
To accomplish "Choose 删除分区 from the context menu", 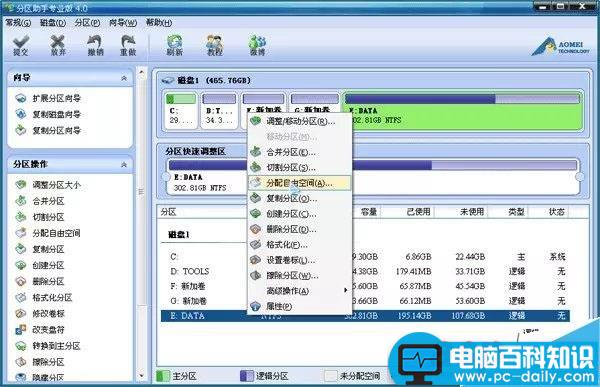I will 300,229.
